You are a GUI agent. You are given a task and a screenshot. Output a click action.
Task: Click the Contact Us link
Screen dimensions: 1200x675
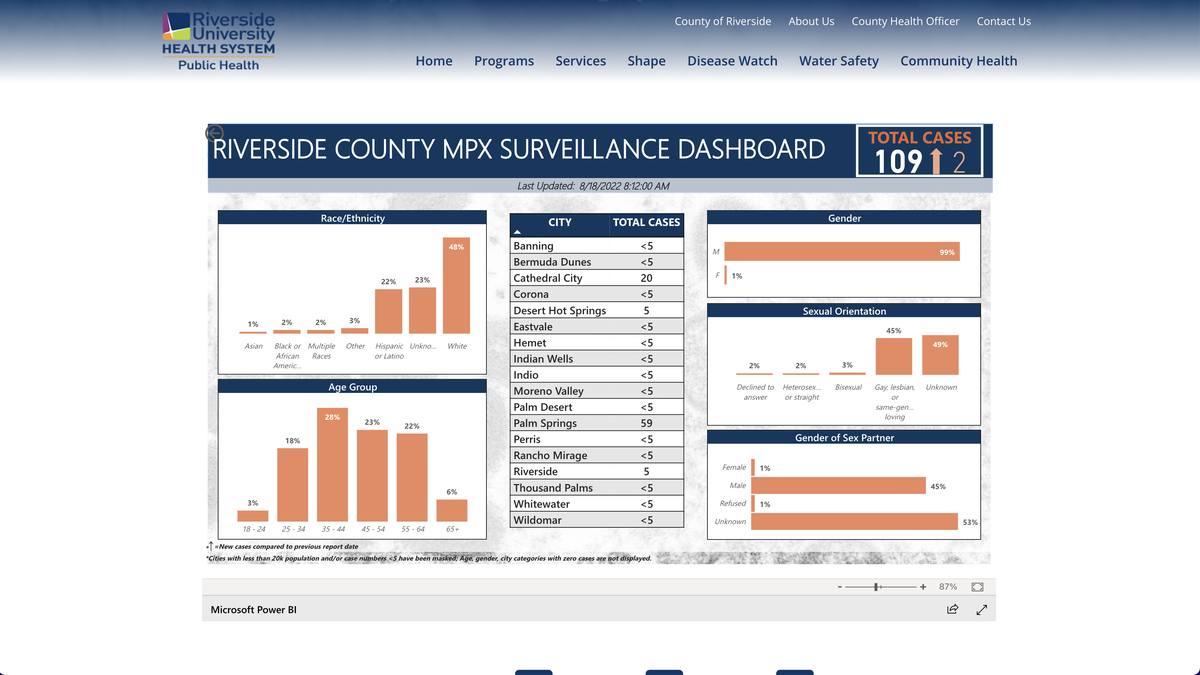1003,21
